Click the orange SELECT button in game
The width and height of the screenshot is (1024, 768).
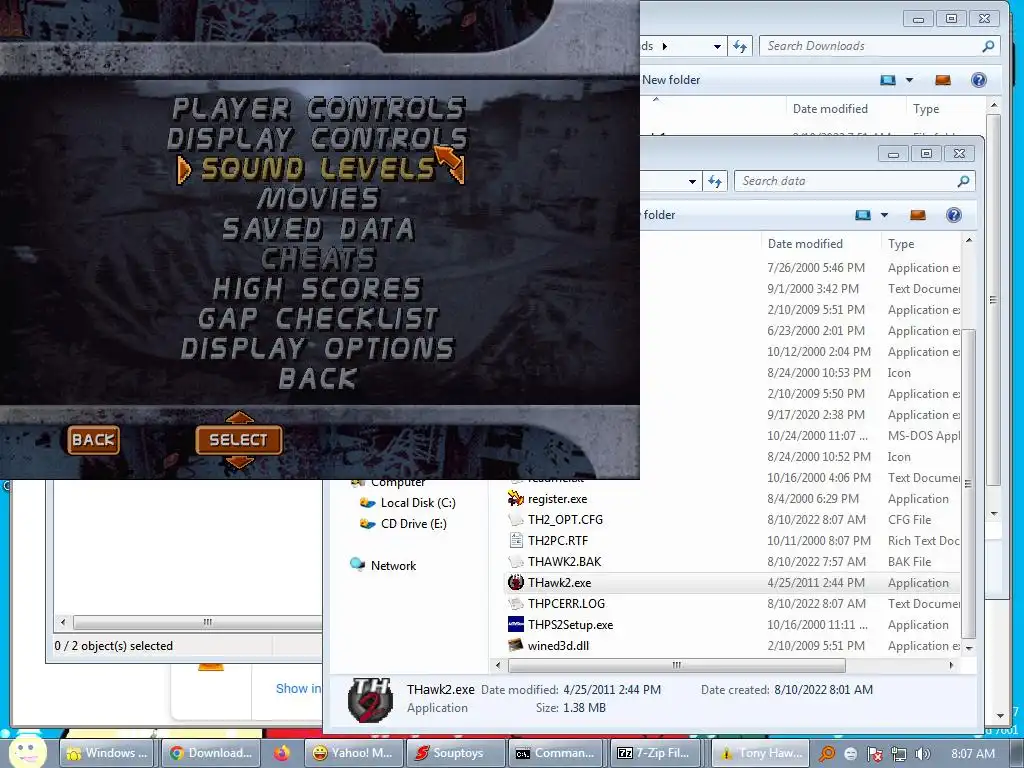(238, 440)
